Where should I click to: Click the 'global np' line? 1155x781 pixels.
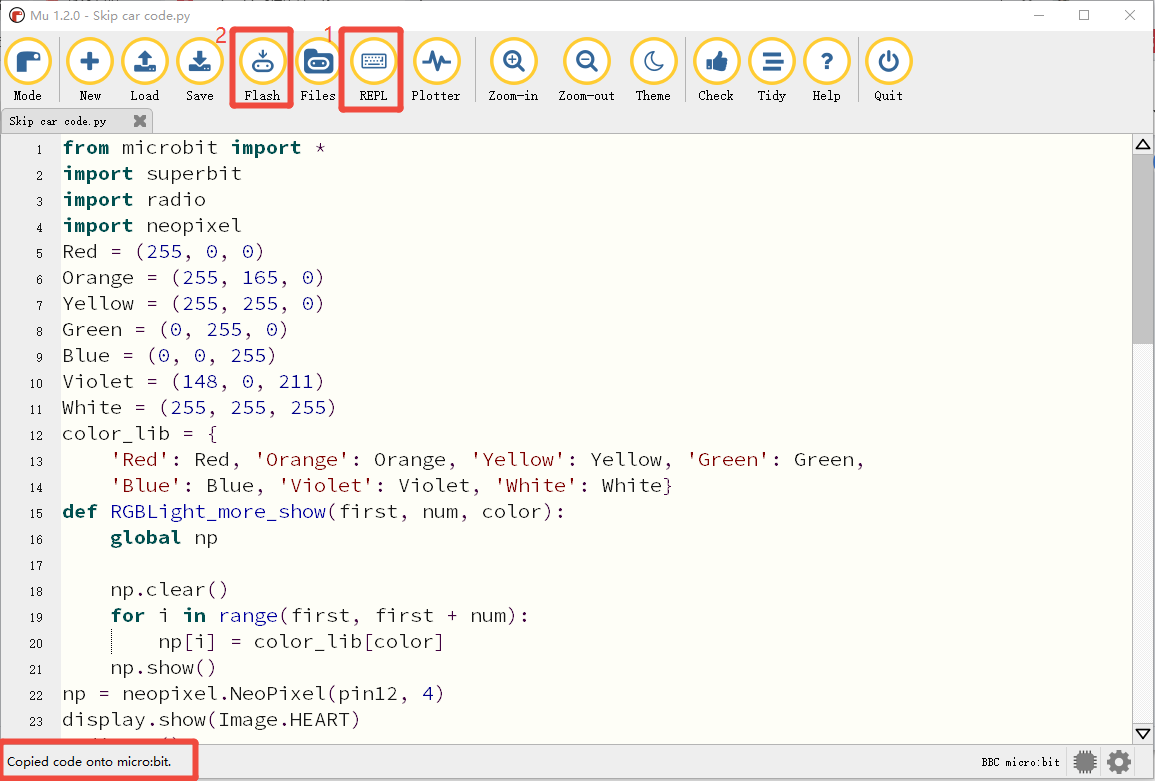[164, 538]
